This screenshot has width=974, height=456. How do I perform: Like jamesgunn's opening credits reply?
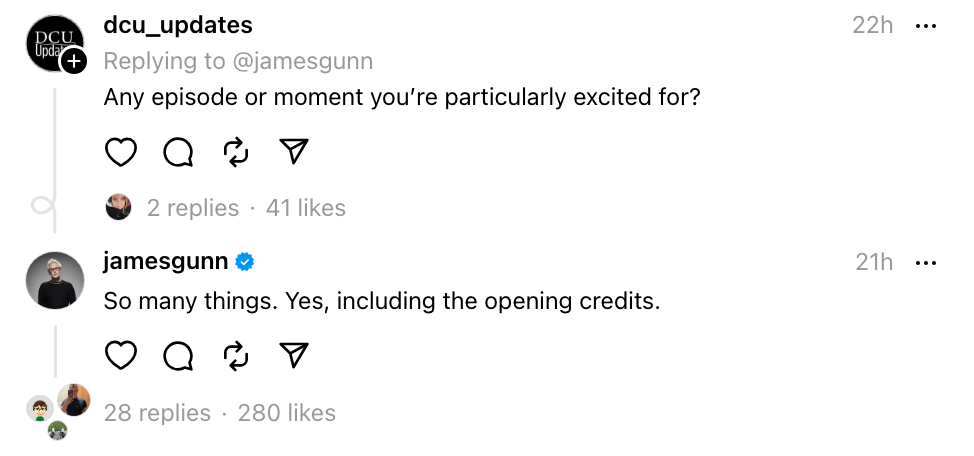click(x=120, y=355)
